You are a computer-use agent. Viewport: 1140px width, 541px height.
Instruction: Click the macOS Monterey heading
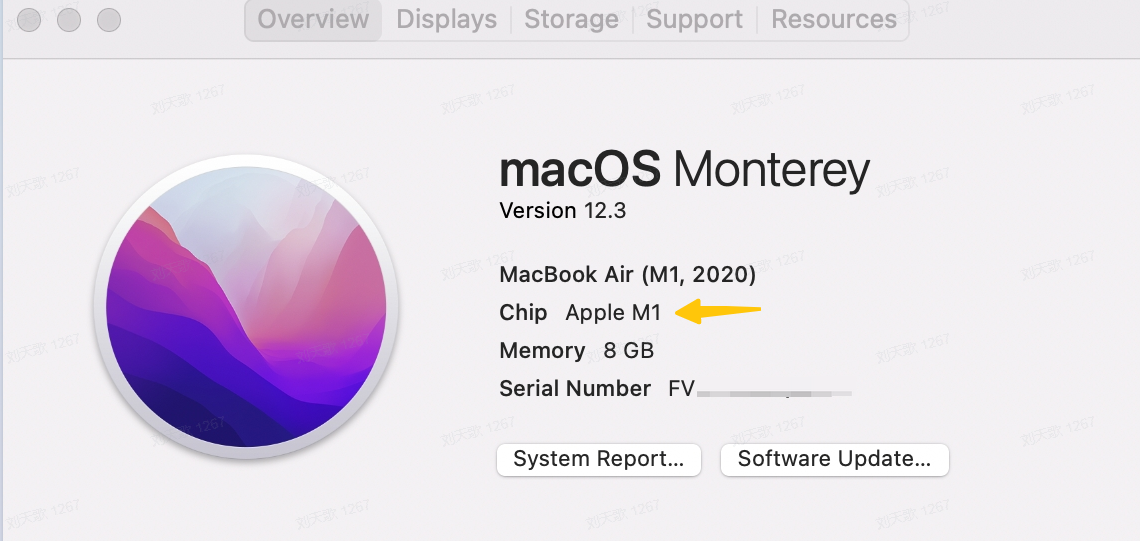(x=684, y=171)
